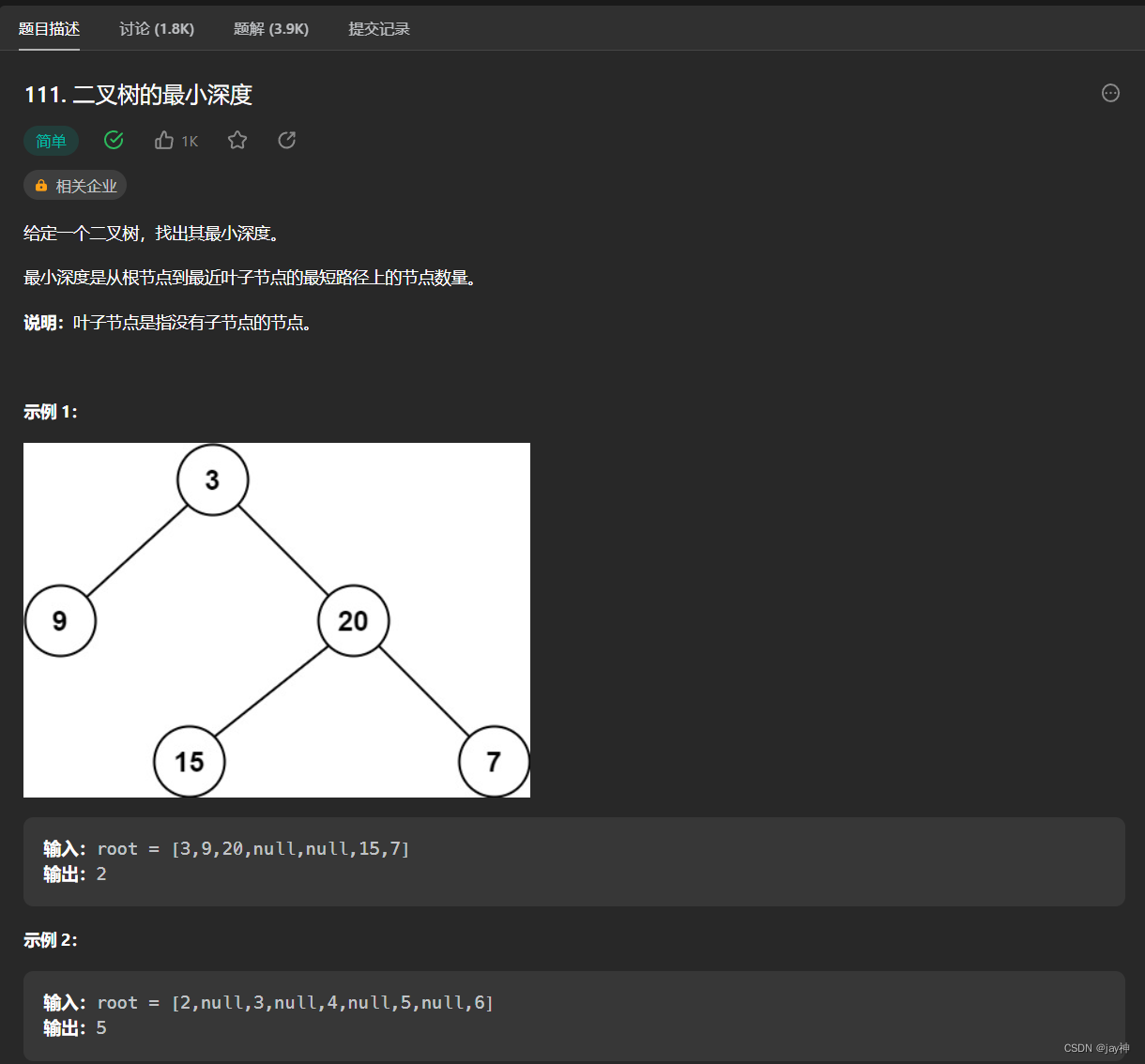Switch to the 讨论 (1.8K) tab
The width and height of the screenshot is (1145, 1064).
tap(156, 29)
